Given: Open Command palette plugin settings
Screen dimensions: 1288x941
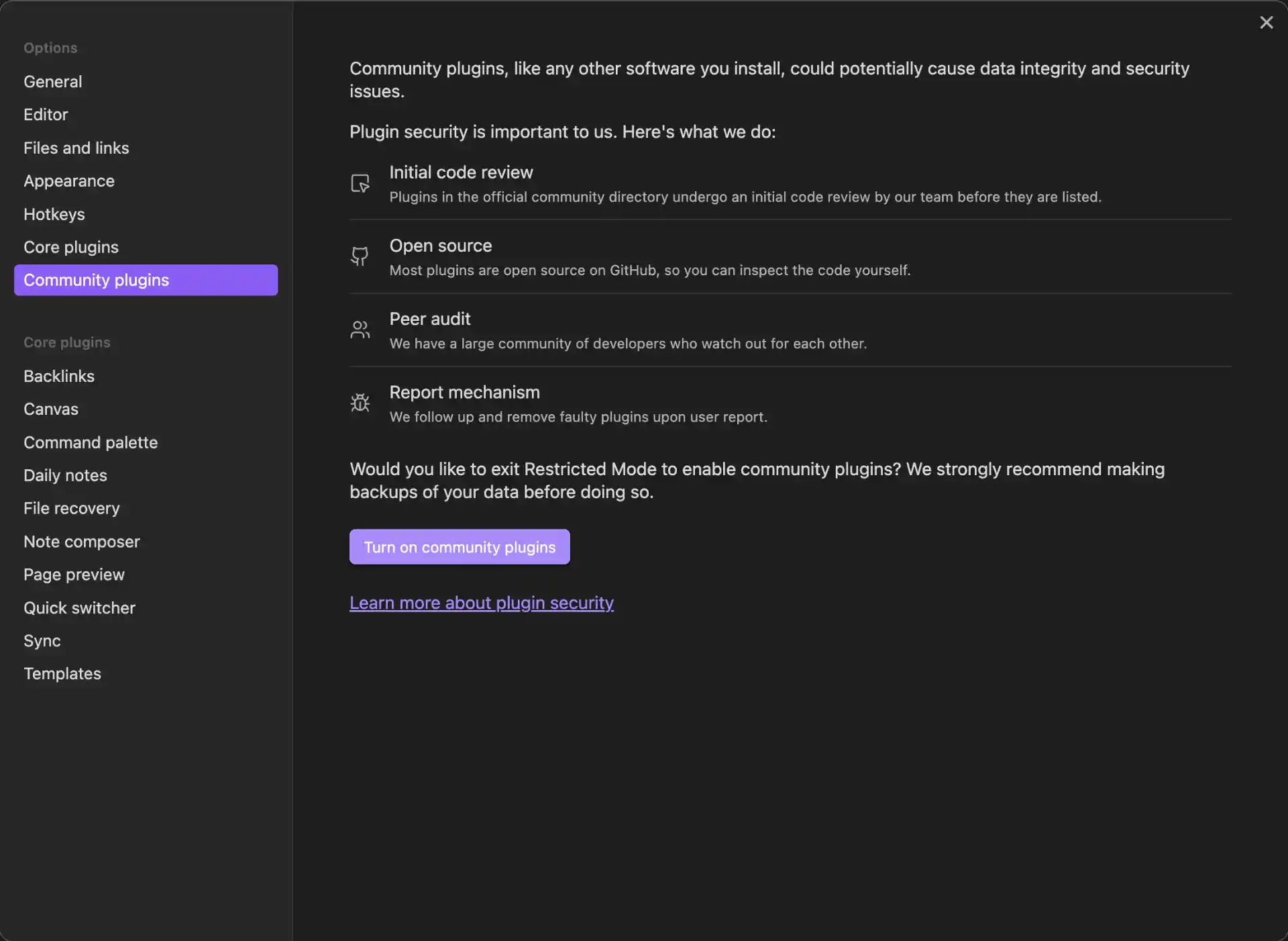Looking at the screenshot, I should [91, 442].
